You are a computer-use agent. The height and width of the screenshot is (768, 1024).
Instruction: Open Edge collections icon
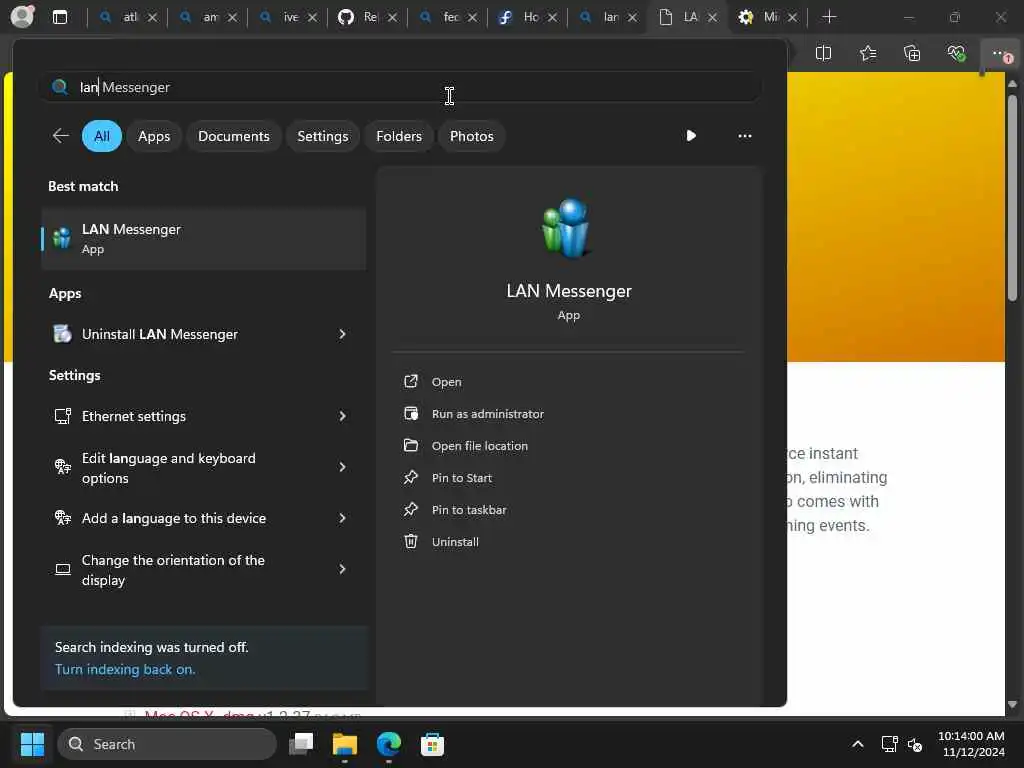coord(912,54)
